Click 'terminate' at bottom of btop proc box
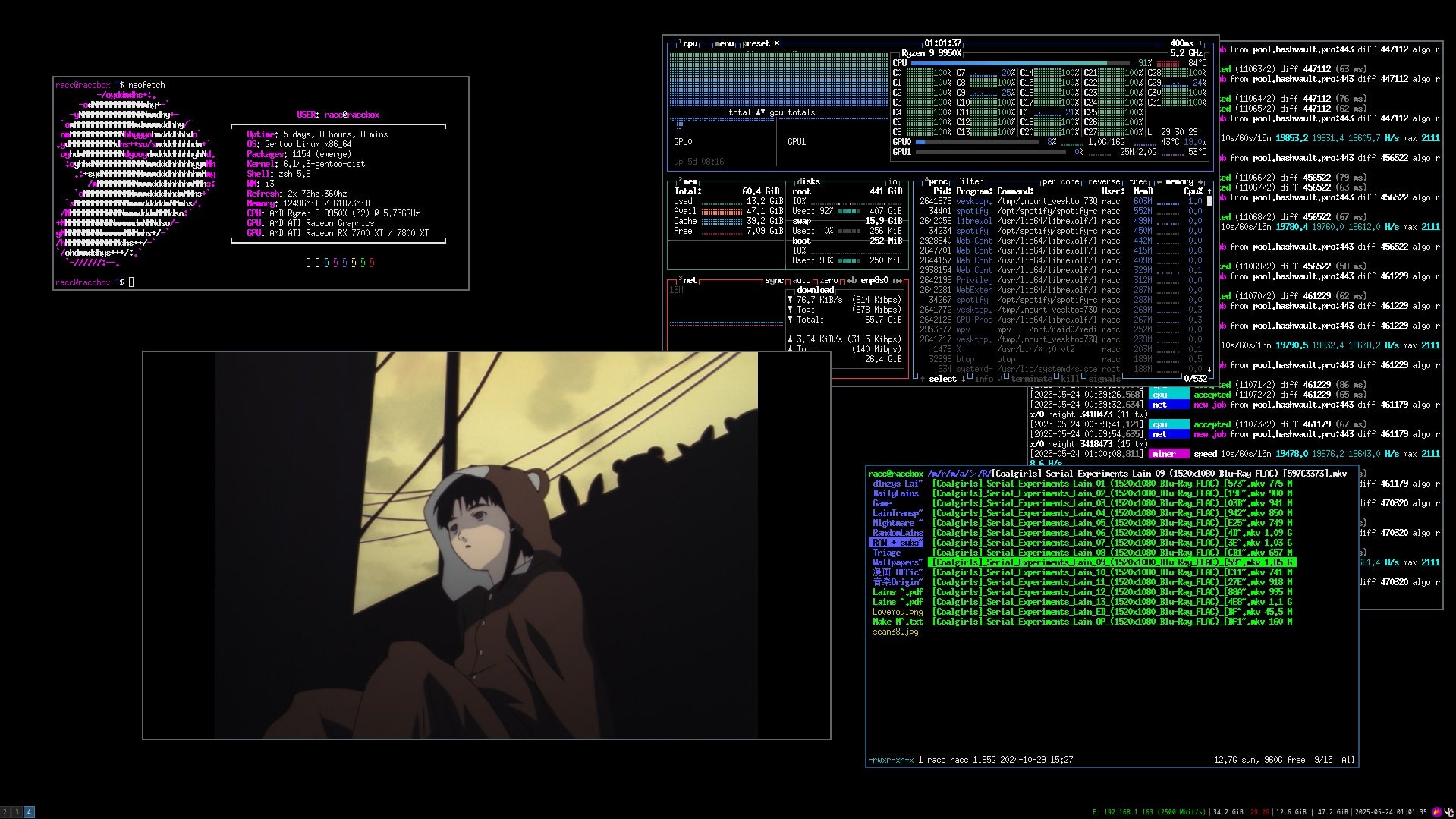This screenshot has width=1456, height=819. coord(1031,379)
